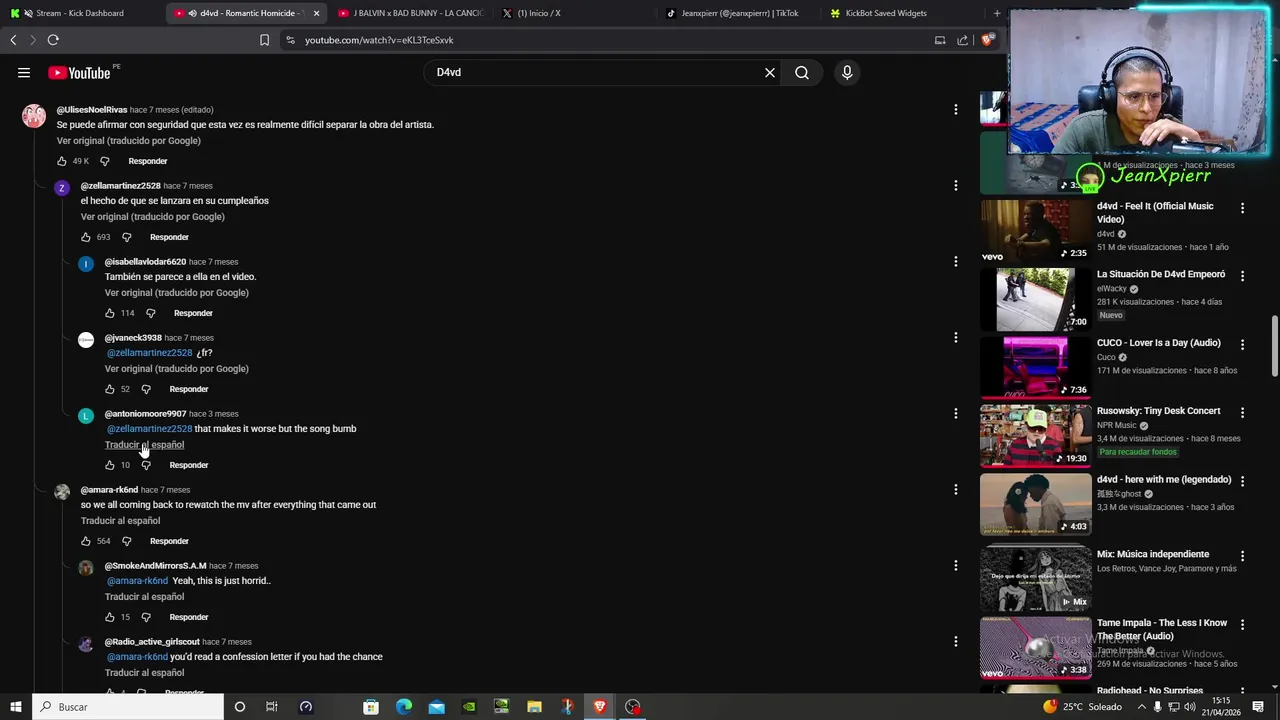
Task: Open options menu for @jvaneck3938 reply
Action: point(955,337)
